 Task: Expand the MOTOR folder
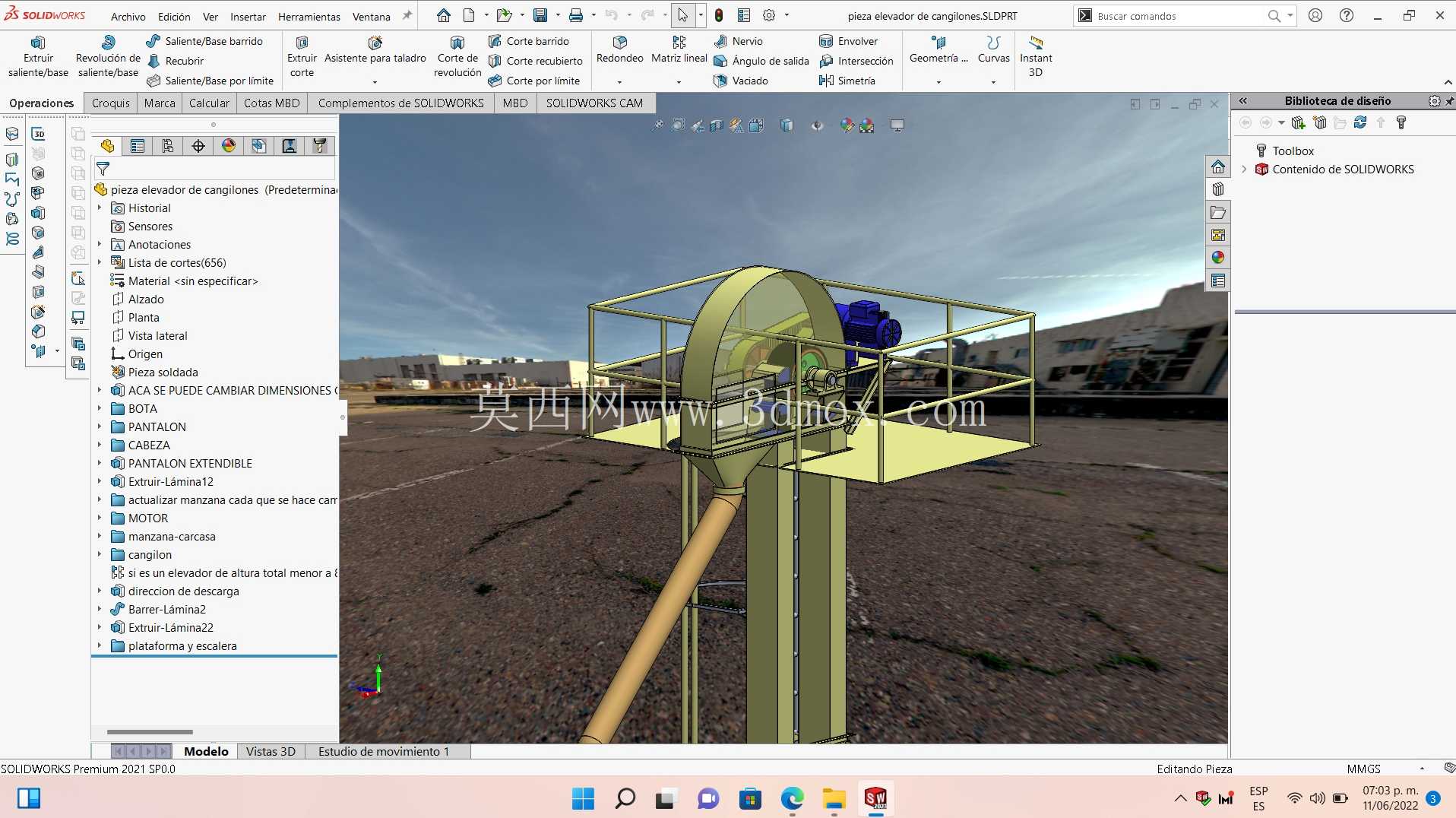(x=100, y=518)
